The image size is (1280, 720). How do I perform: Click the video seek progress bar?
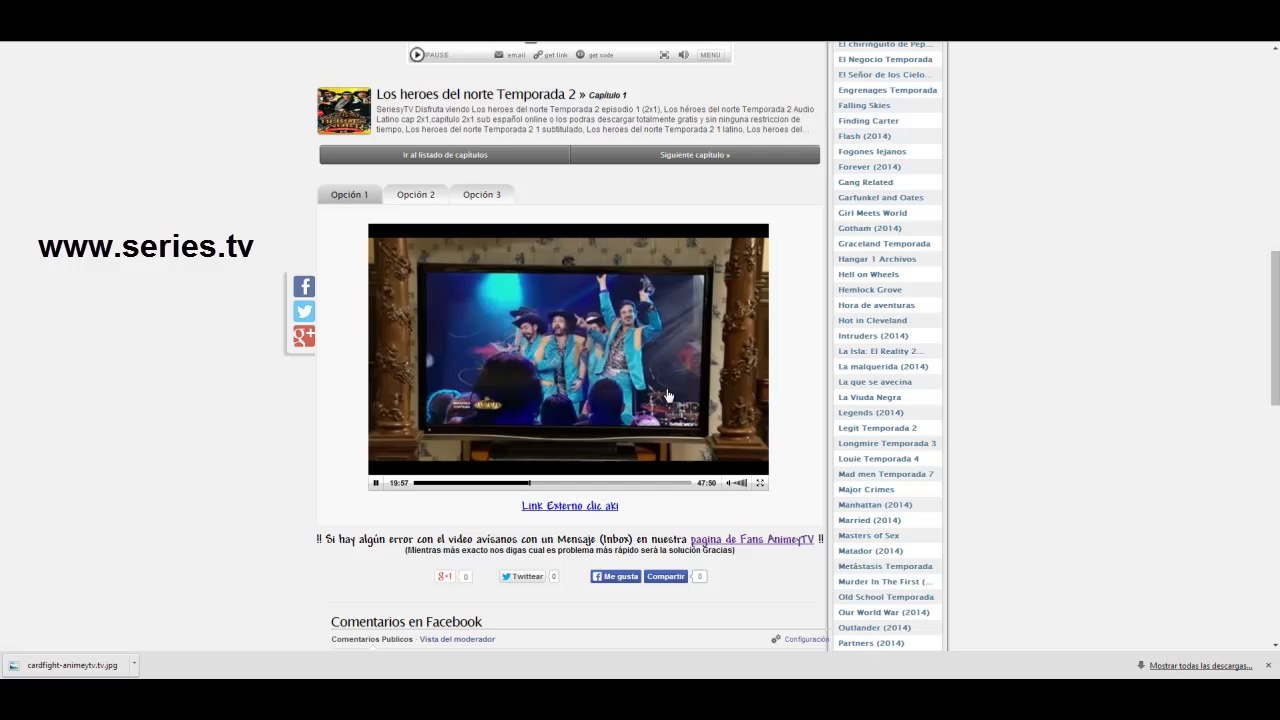click(x=552, y=483)
